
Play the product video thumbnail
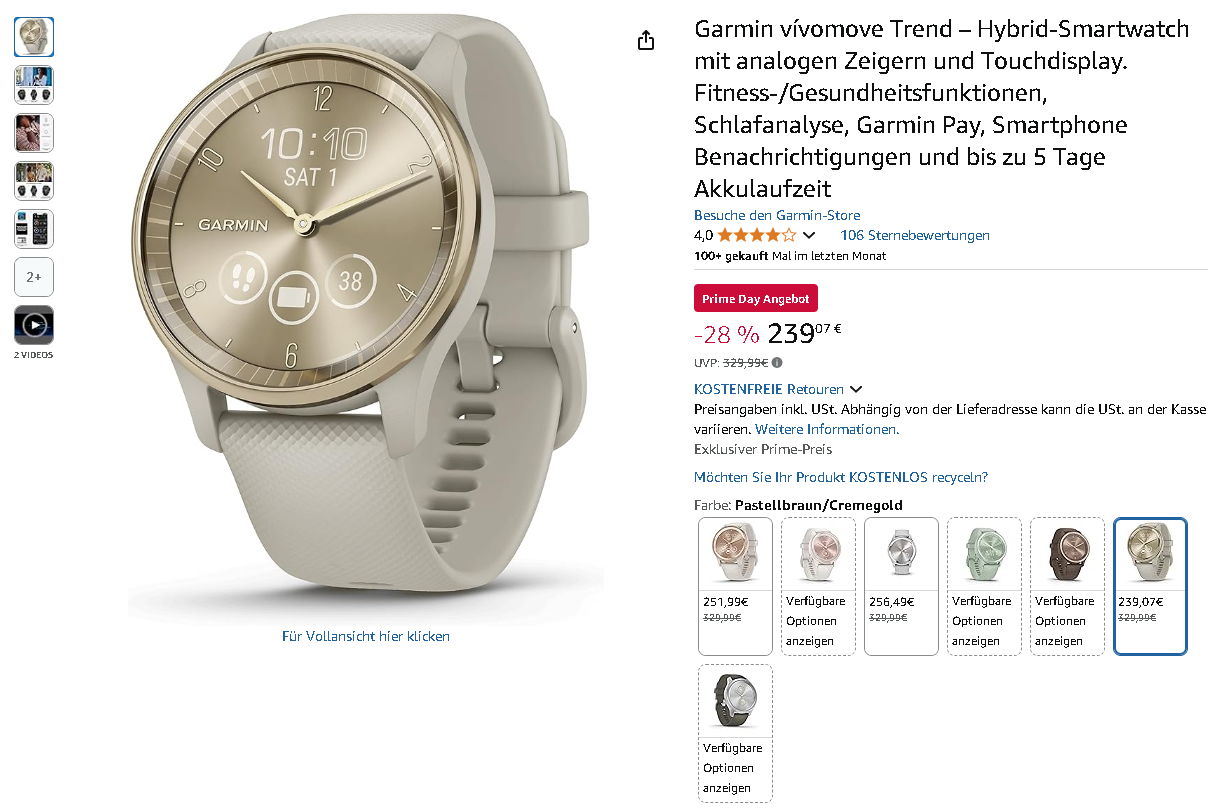(34, 325)
